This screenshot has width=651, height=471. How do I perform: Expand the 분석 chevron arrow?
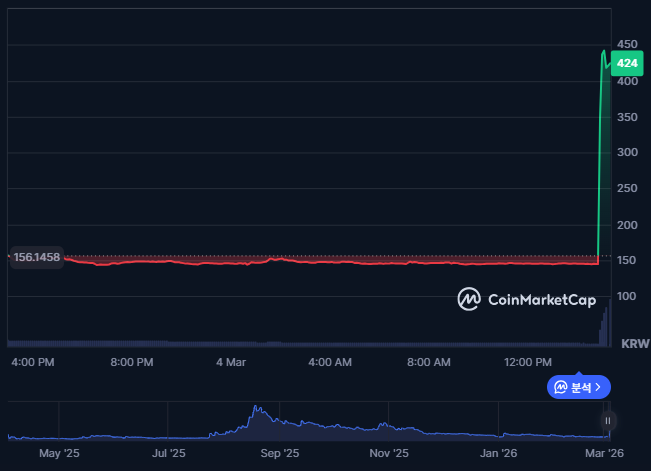pyautogui.click(x=598, y=387)
